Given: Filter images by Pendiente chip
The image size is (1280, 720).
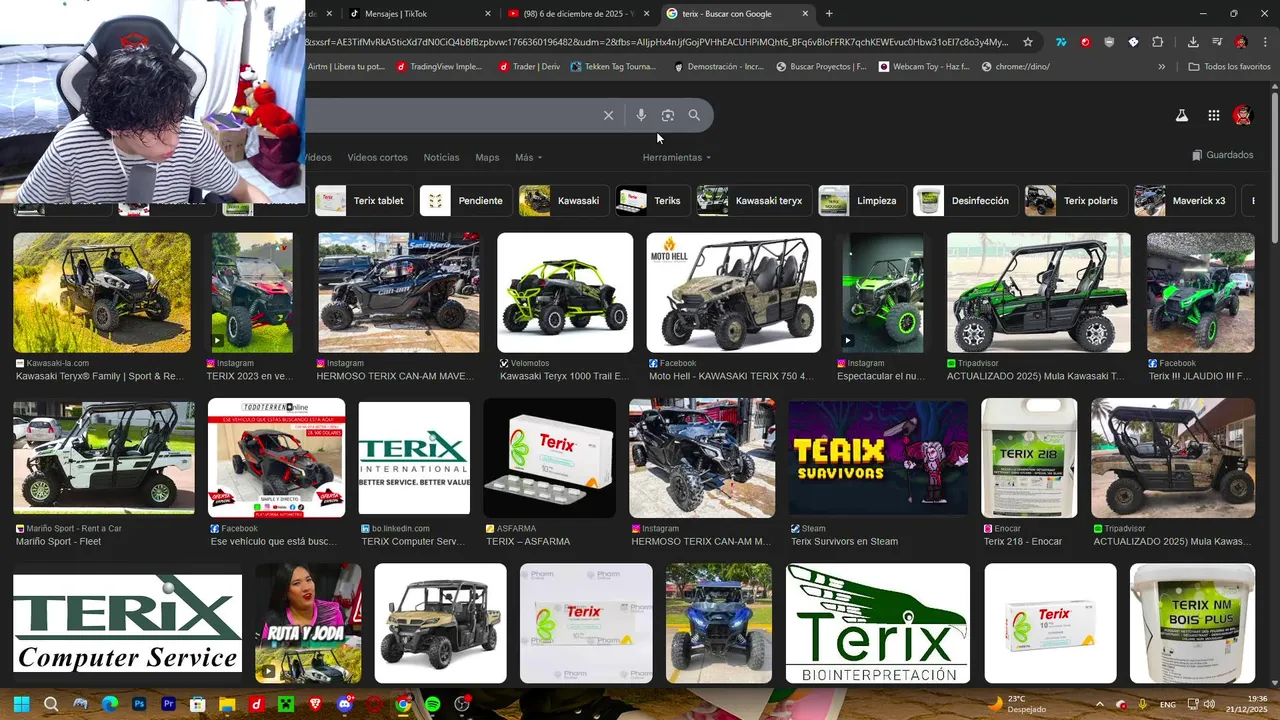Looking at the screenshot, I should [466, 201].
